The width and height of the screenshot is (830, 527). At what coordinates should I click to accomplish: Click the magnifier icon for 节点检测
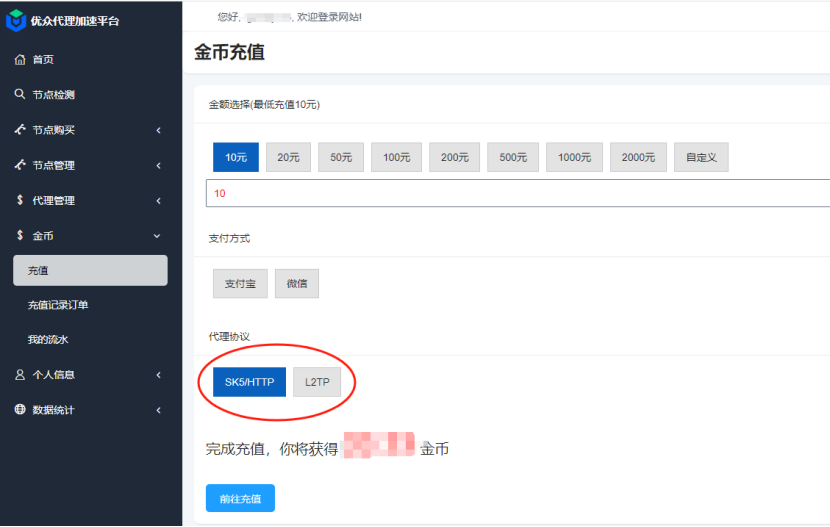pyautogui.click(x=20, y=95)
